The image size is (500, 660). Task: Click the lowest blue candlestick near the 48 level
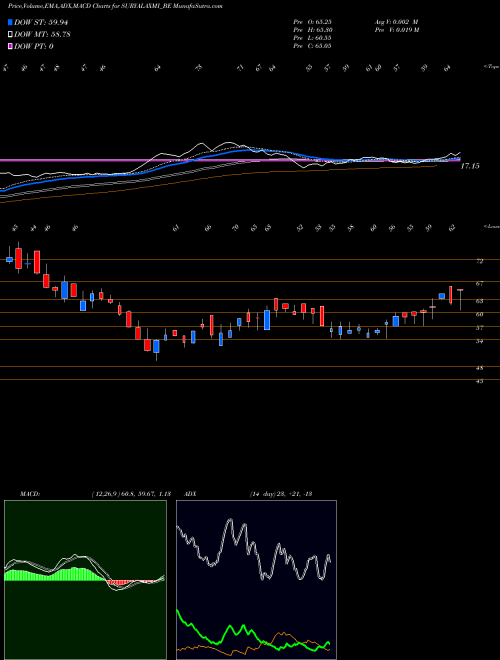pyautogui.click(x=156, y=349)
